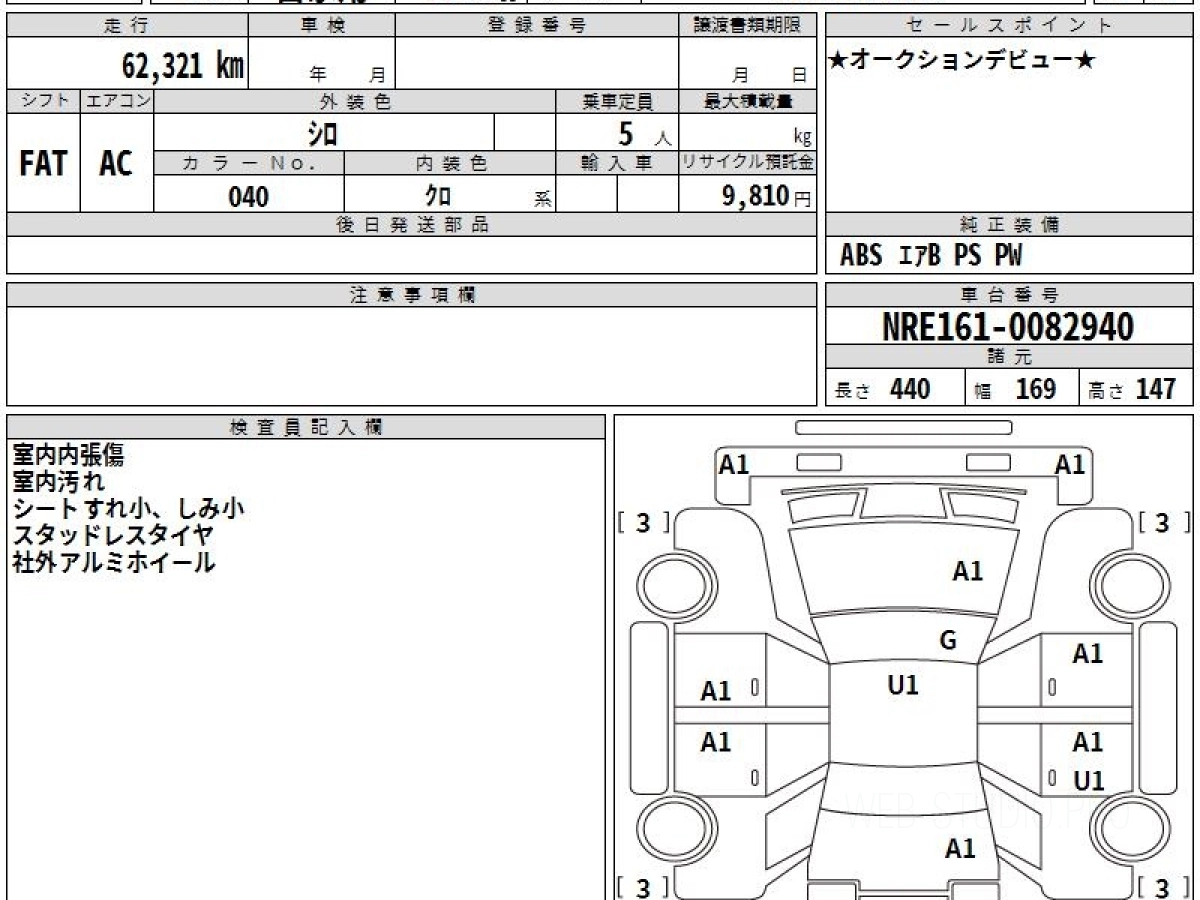The width and height of the screenshot is (1200, 900).
Task: Click the シロ exterior color value
Action: [322, 132]
